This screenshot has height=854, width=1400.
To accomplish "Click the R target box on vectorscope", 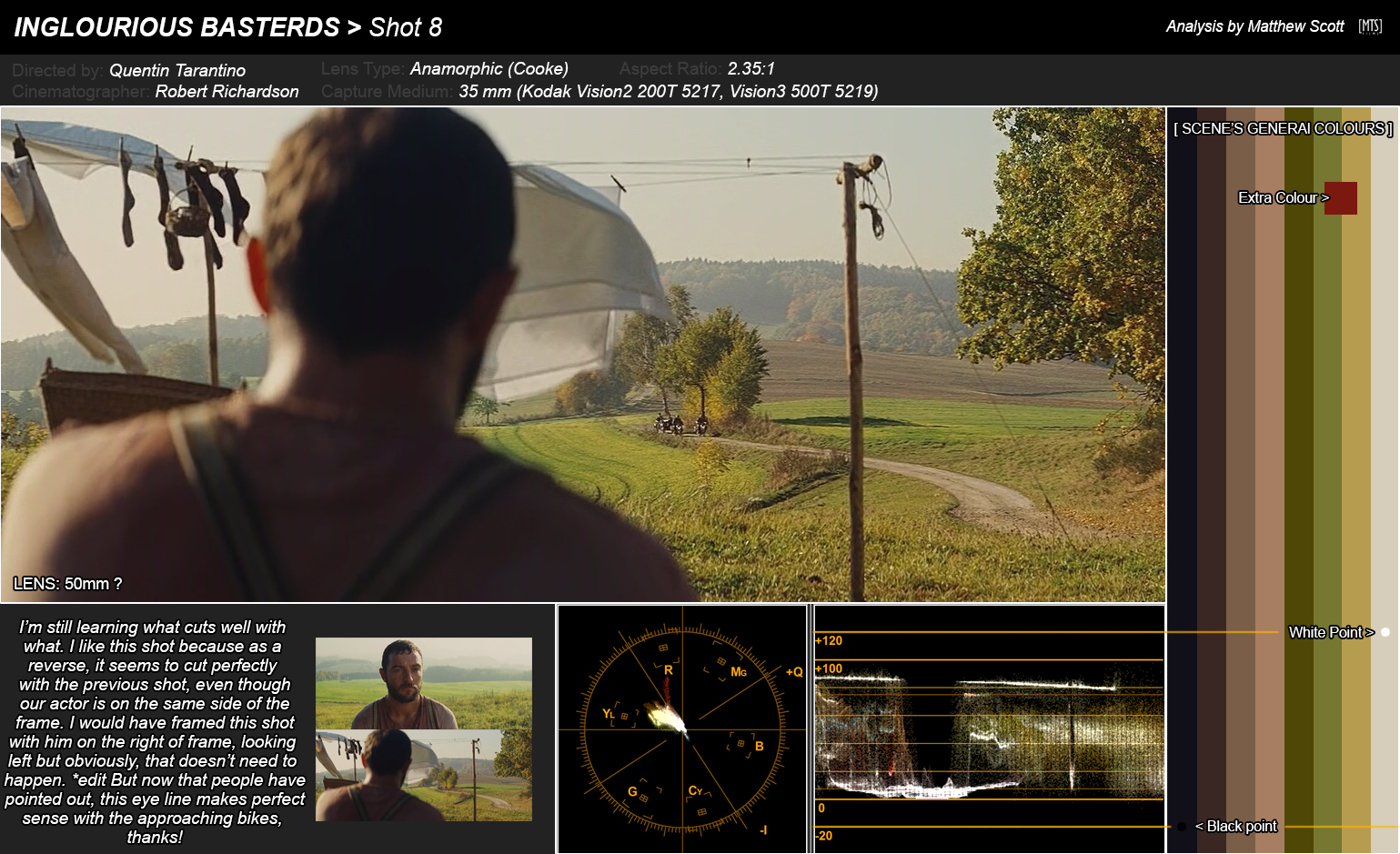I will click(663, 648).
